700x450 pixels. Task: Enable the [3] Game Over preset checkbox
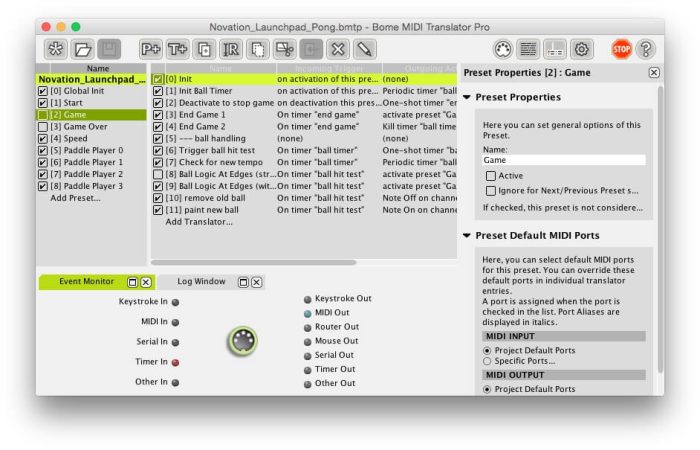coord(43,127)
